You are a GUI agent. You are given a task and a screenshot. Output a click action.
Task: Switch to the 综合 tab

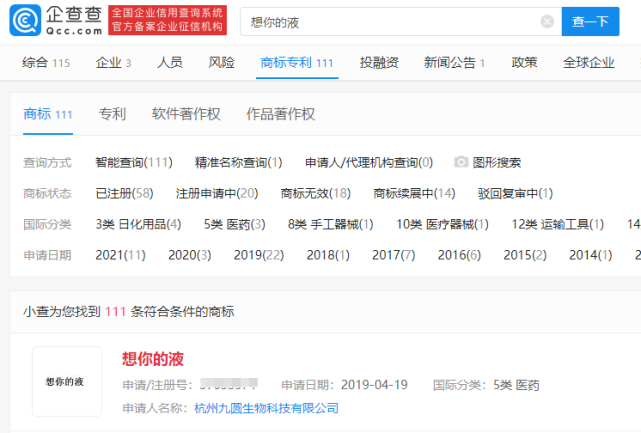pyautogui.click(x=46, y=63)
